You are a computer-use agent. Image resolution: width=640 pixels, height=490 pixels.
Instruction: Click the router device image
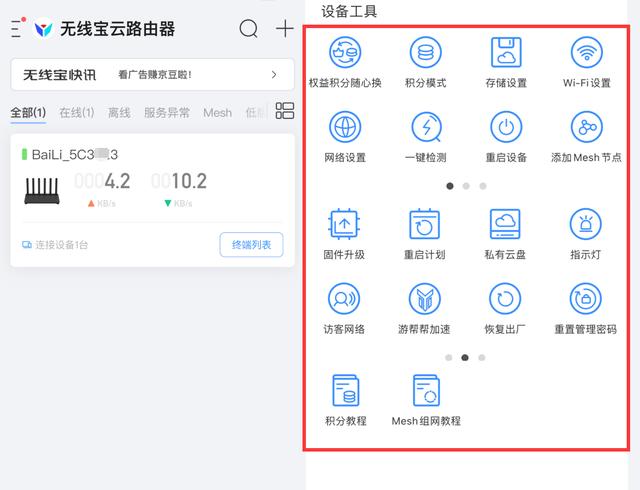coord(42,190)
